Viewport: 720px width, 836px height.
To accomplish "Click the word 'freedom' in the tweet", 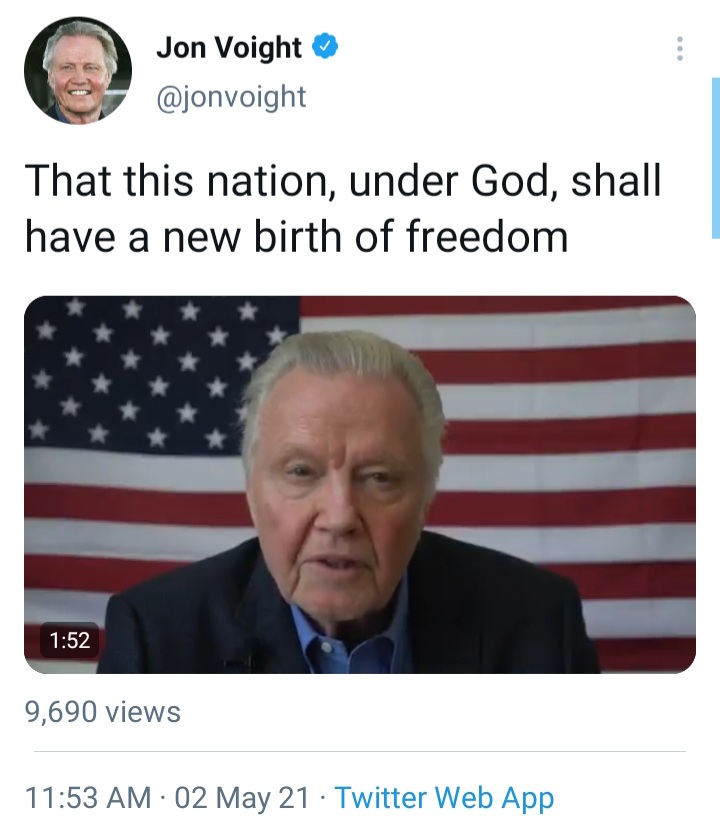I will point(487,236).
